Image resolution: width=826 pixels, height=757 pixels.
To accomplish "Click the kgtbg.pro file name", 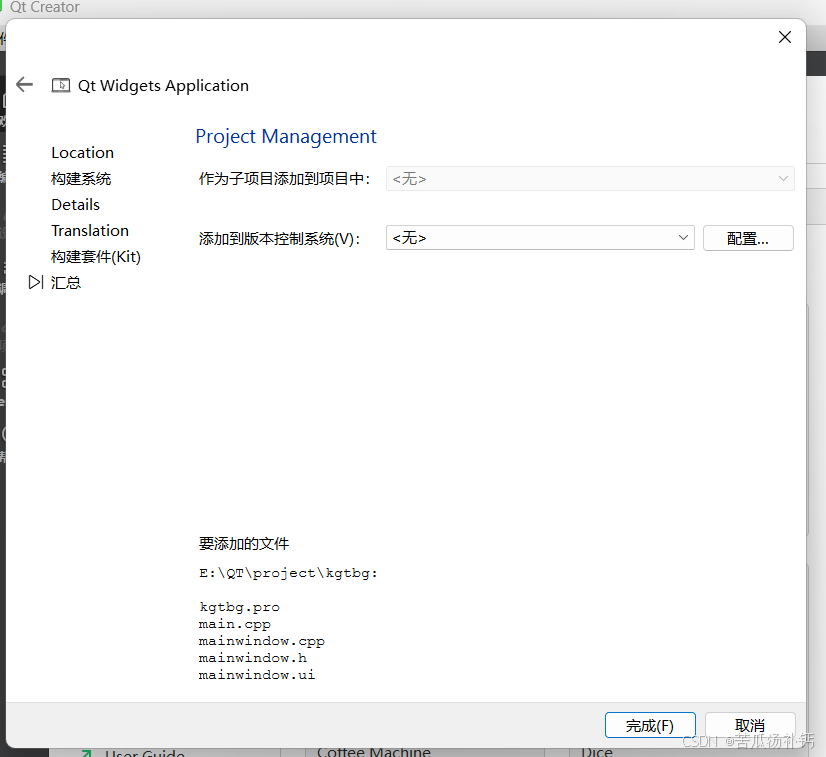I will coord(239,607).
